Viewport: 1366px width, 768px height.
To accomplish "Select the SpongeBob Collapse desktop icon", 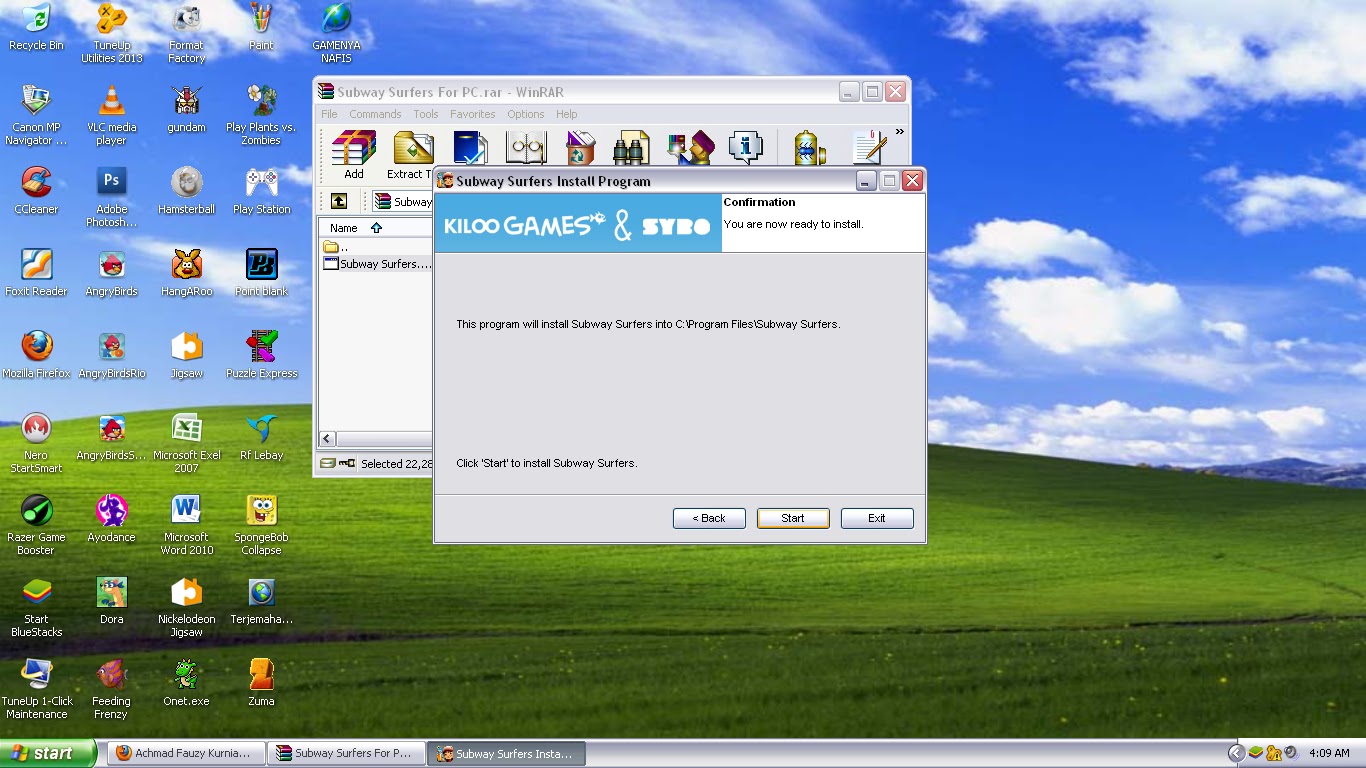I will coord(261,525).
